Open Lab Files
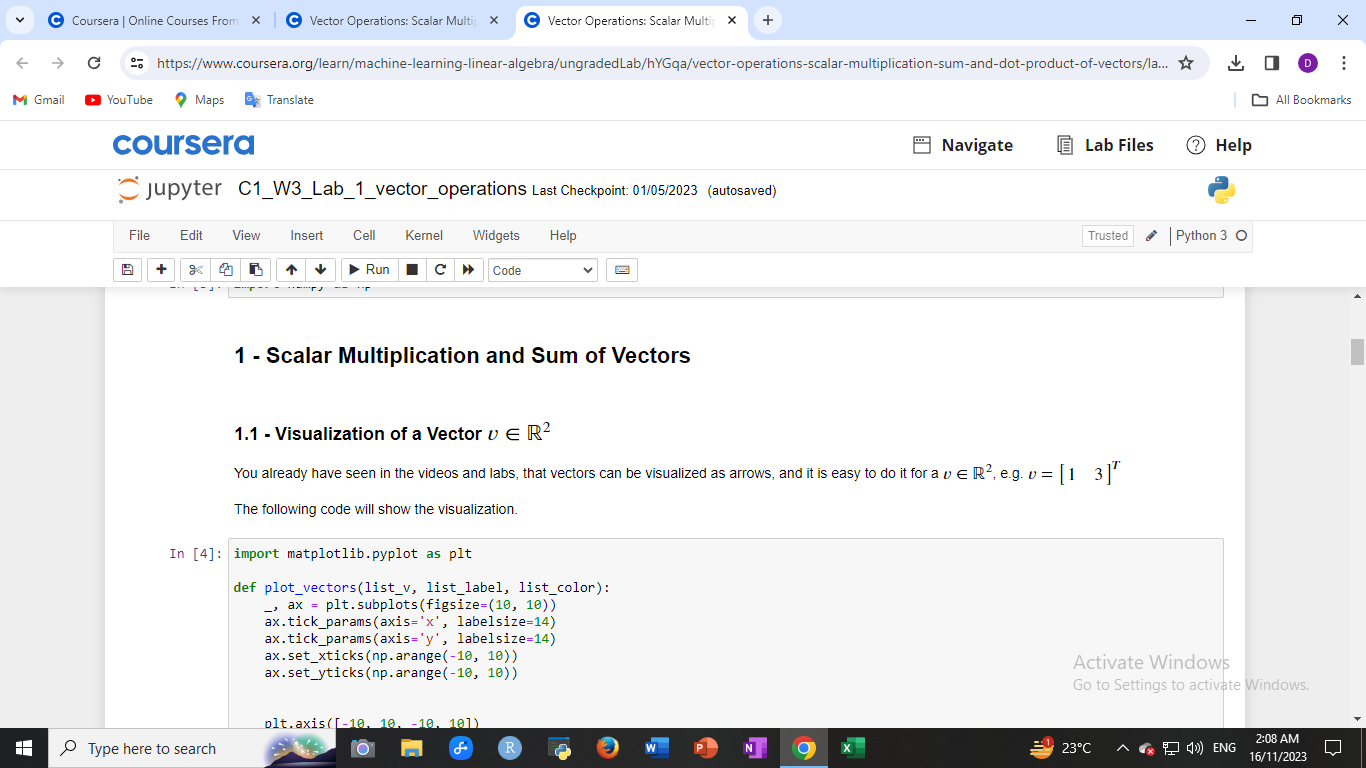Image resolution: width=1366 pixels, height=768 pixels. (1105, 145)
